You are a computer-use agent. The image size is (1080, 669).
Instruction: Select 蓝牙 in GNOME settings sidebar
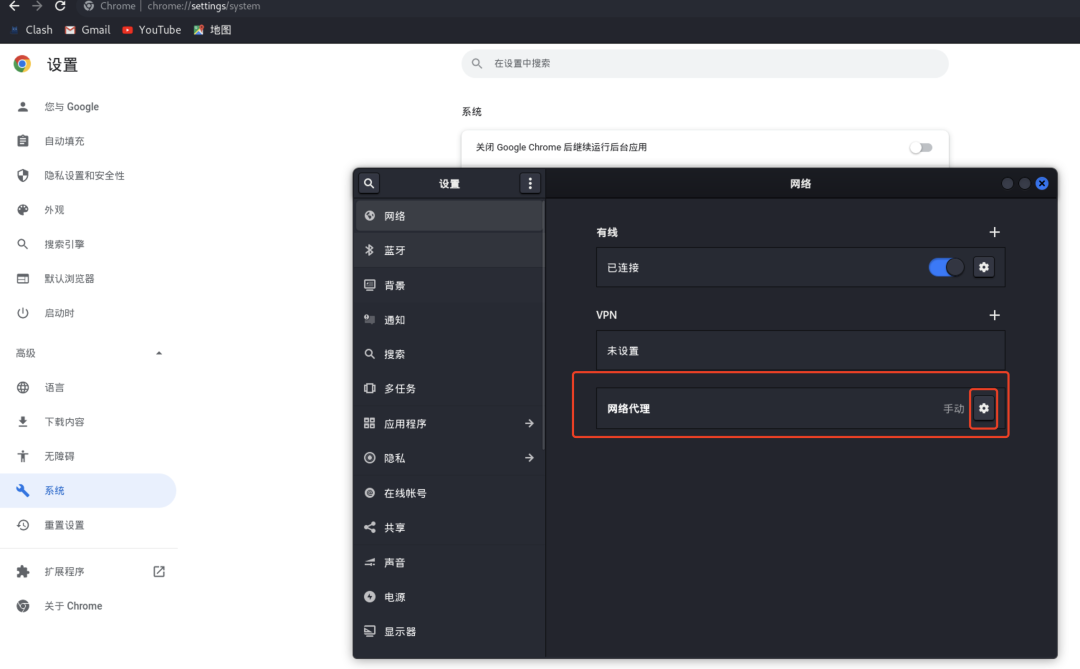click(449, 251)
